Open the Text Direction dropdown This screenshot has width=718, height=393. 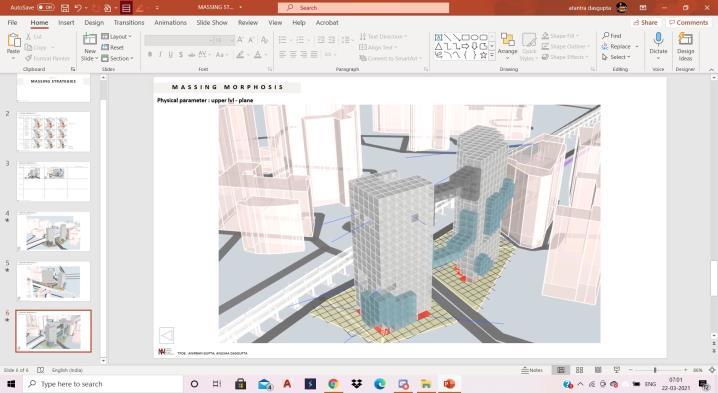point(383,36)
